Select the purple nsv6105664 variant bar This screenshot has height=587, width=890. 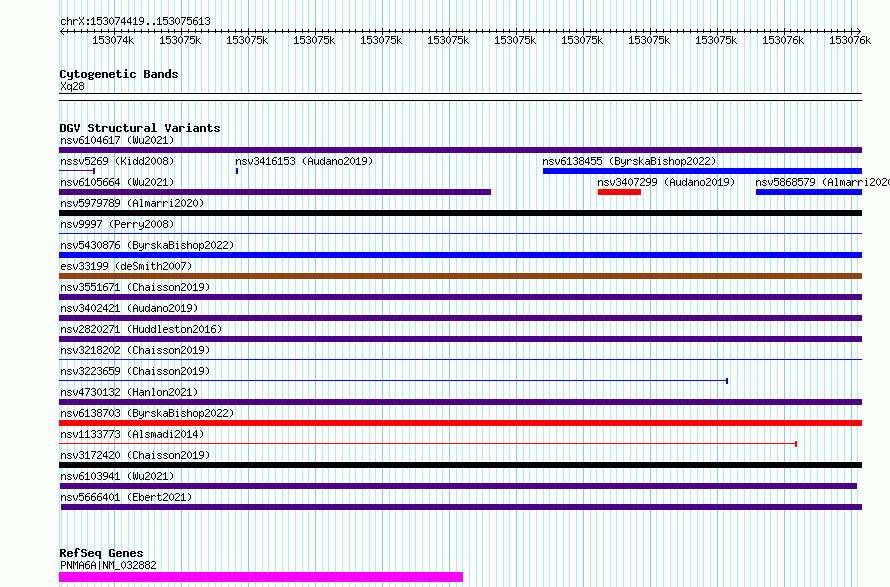click(275, 192)
